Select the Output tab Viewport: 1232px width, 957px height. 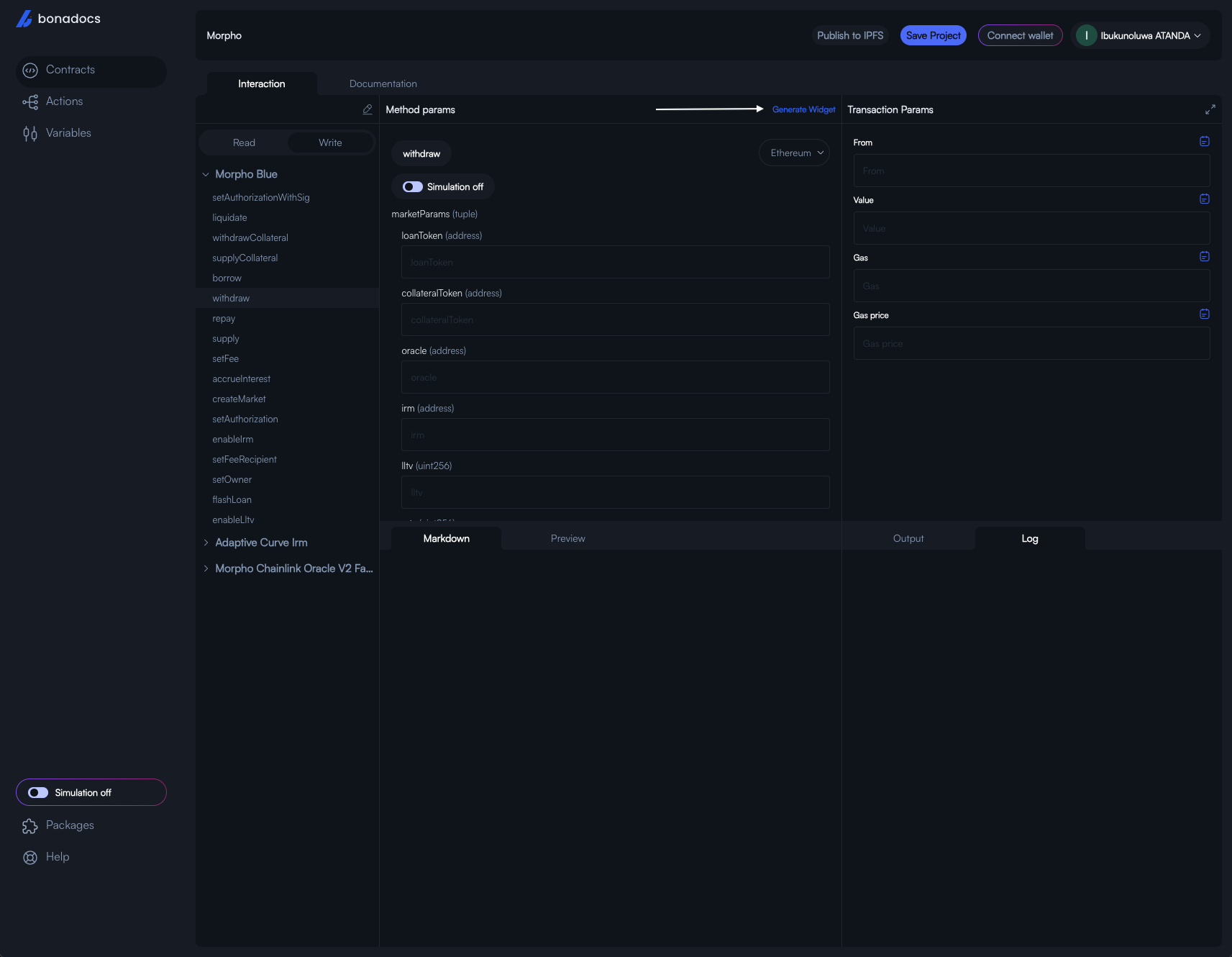tap(908, 538)
